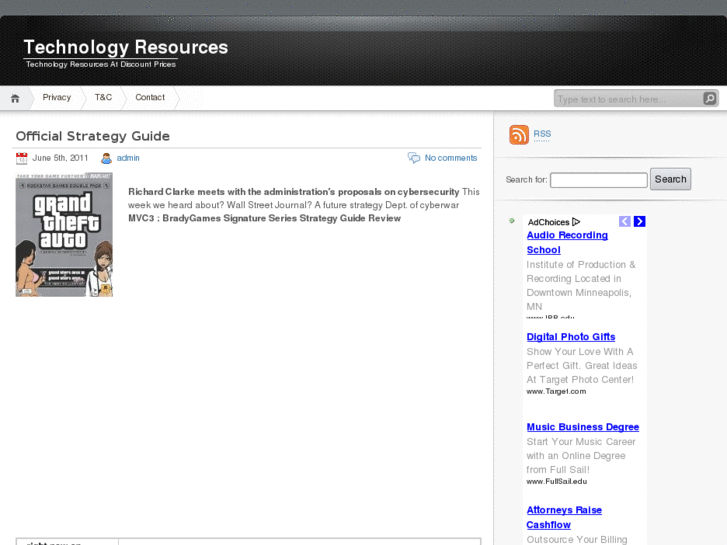Click the Technology Resources site title
The width and height of the screenshot is (727, 545).
pos(126,47)
